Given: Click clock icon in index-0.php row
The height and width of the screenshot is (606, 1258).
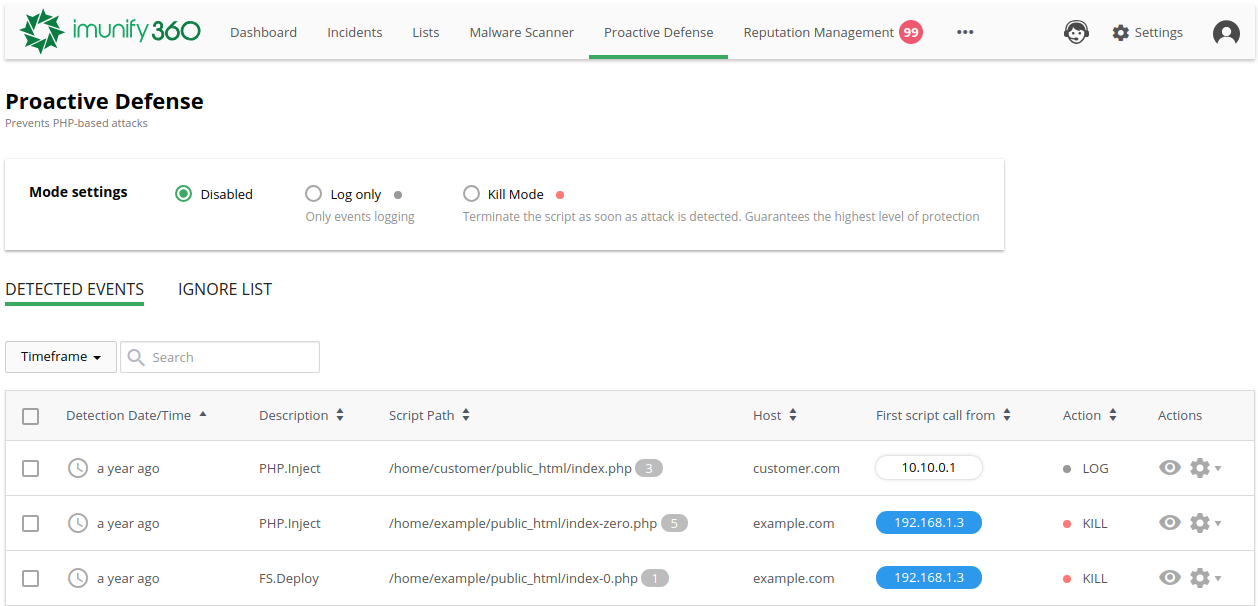Looking at the screenshot, I should [77, 578].
